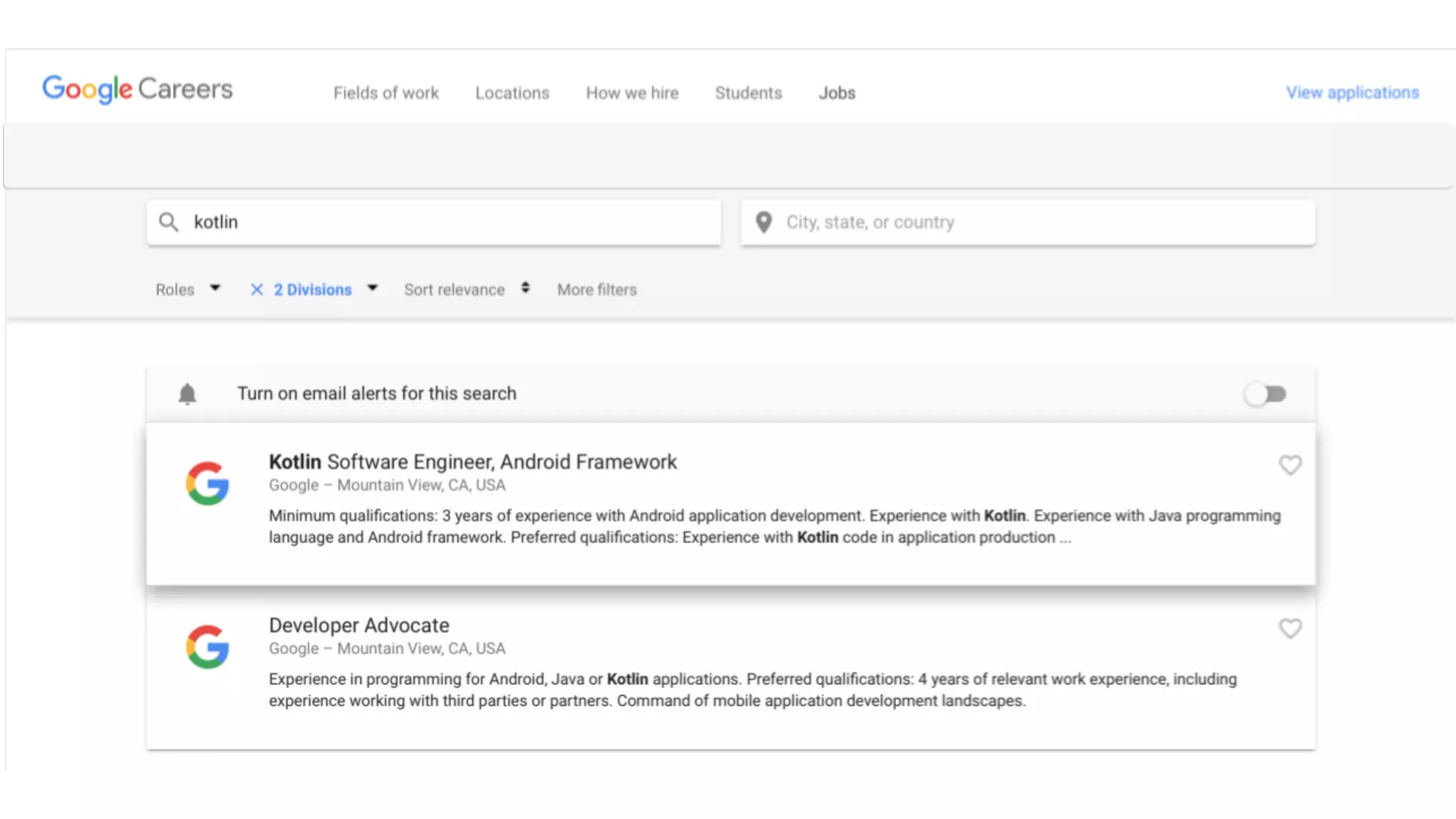
Task: Favorite the Developer Advocate job with heart
Action: click(x=1290, y=628)
